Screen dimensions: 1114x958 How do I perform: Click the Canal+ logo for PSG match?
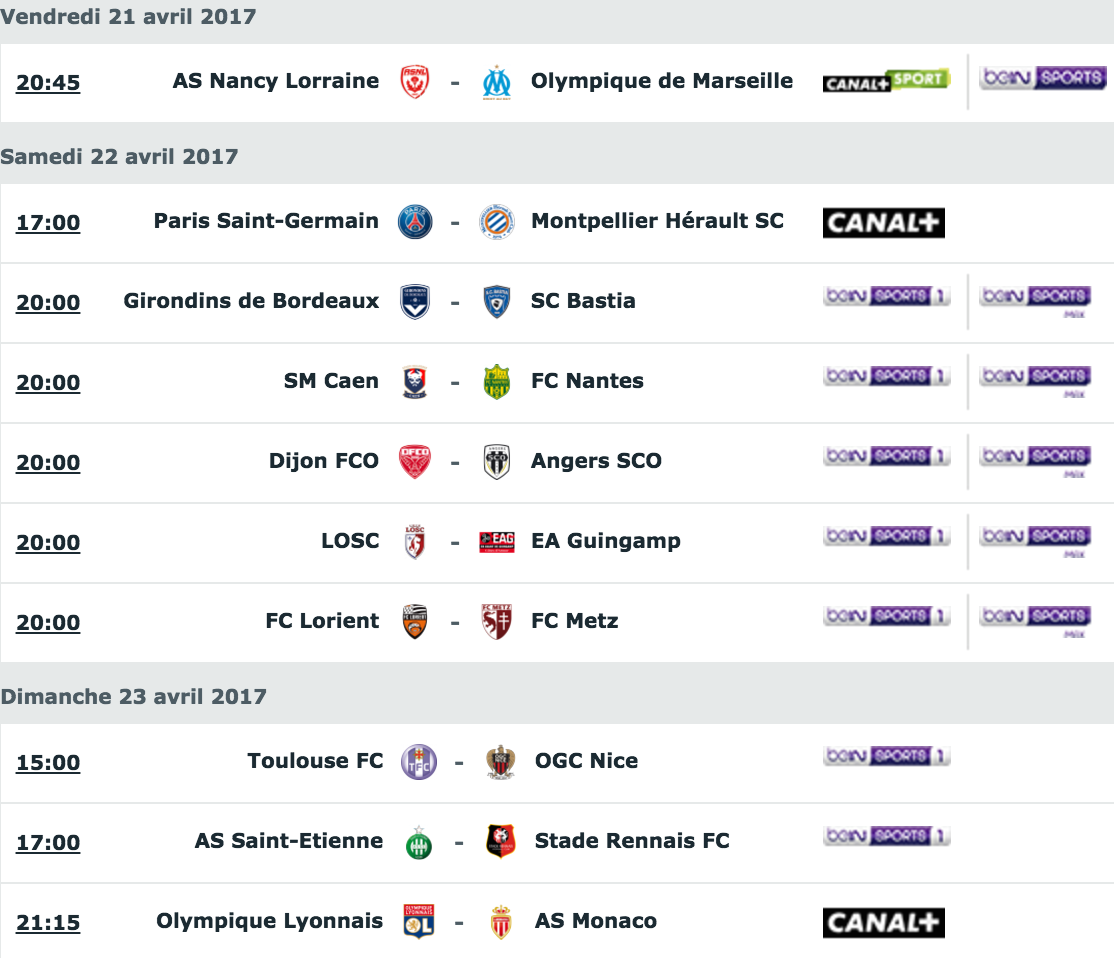pyautogui.click(x=884, y=222)
